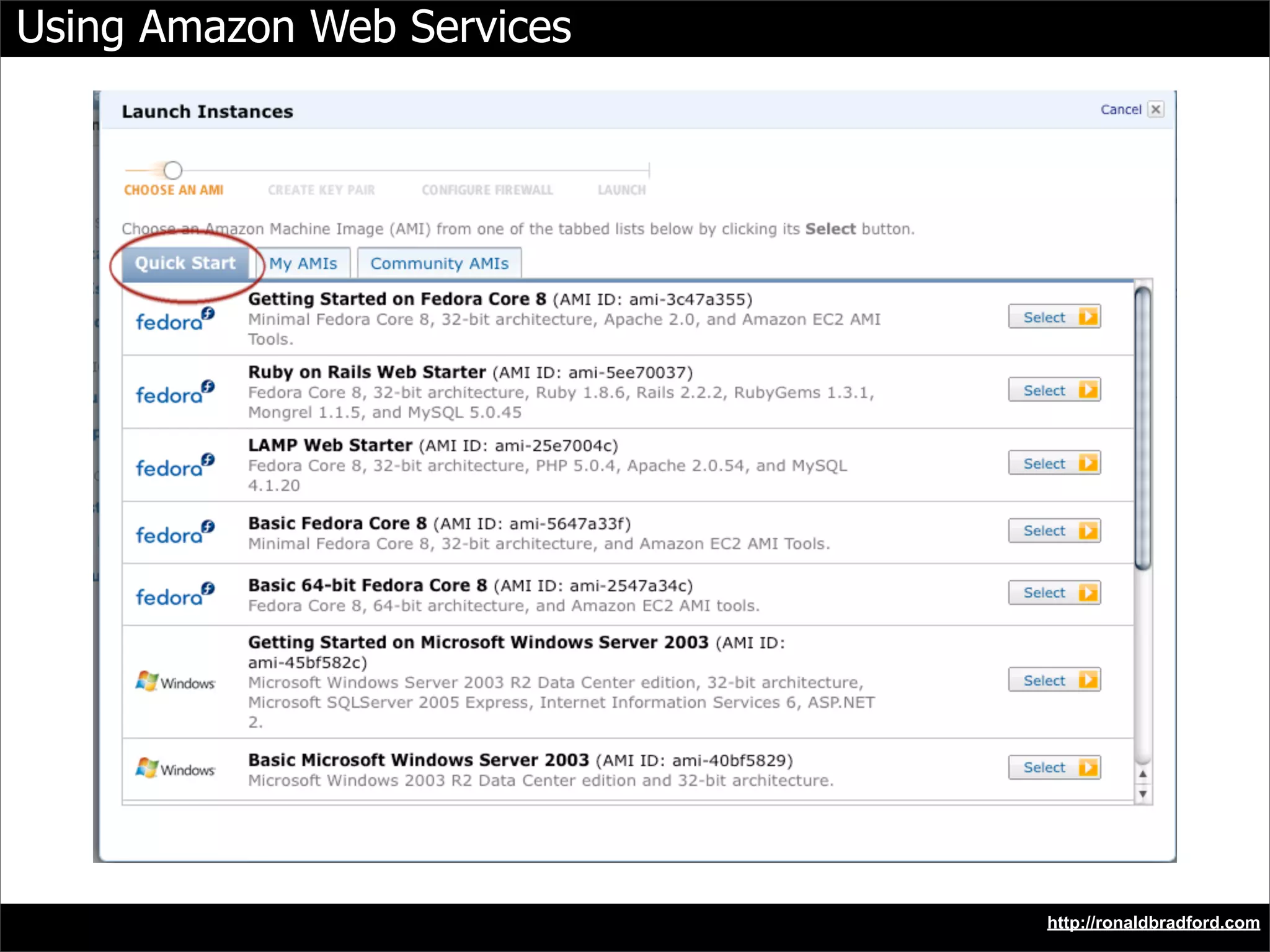Select the Basic 64-bit Fedora Core 8 AMI
The height and width of the screenshot is (952, 1270).
[x=1054, y=593]
